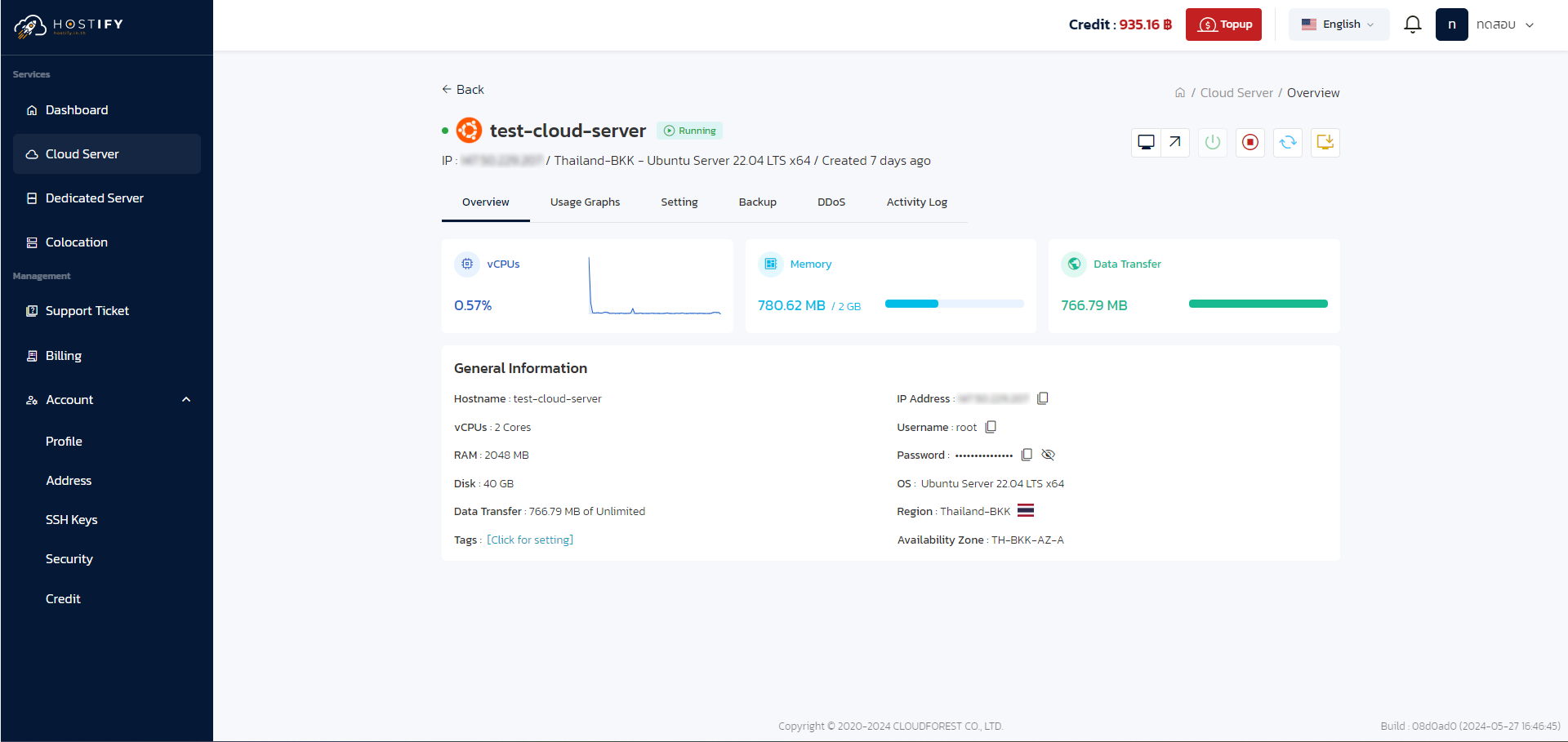Switch to the Usage Graphs tab
Image resolution: width=1568 pixels, height=742 pixels.
(x=585, y=202)
